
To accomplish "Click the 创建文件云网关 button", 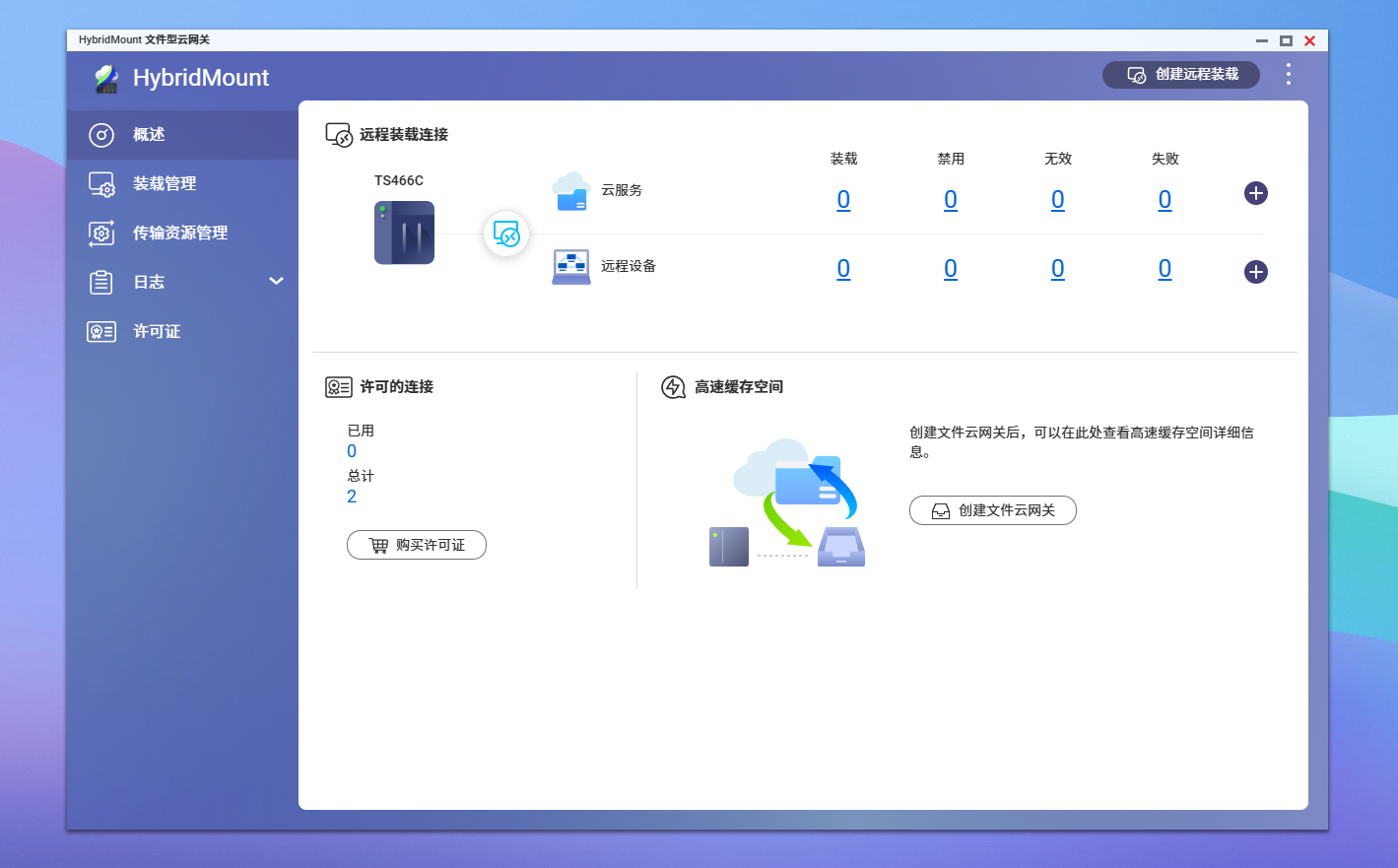I will point(992,510).
